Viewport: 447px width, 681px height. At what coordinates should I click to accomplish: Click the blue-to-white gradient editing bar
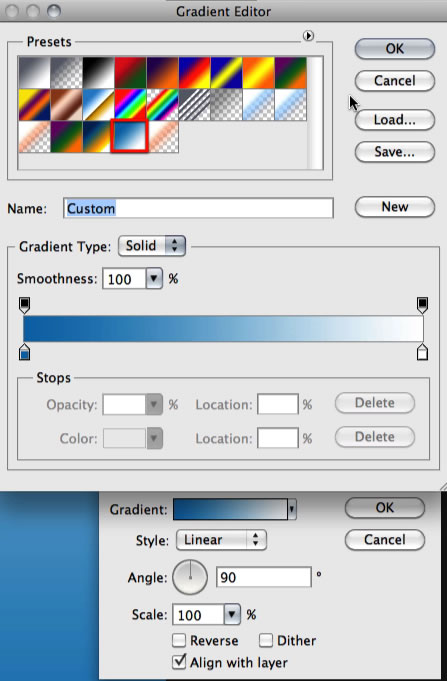tap(223, 329)
